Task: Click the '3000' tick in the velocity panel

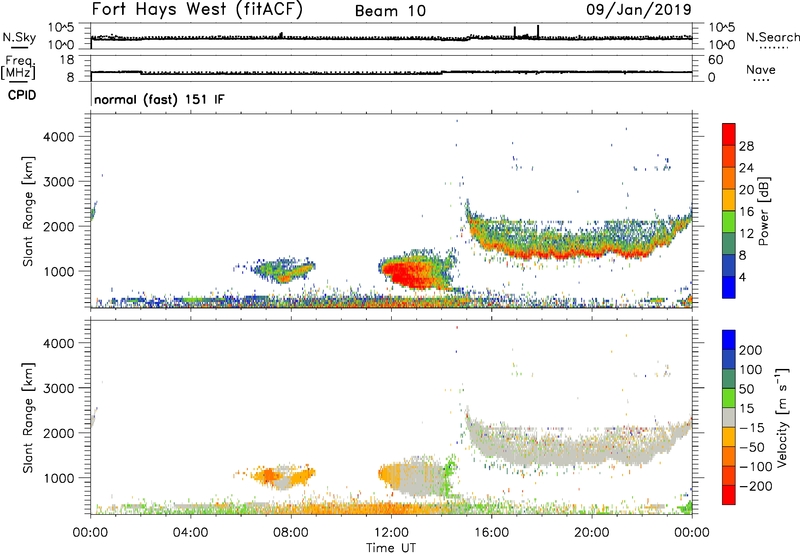Action: point(59,388)
